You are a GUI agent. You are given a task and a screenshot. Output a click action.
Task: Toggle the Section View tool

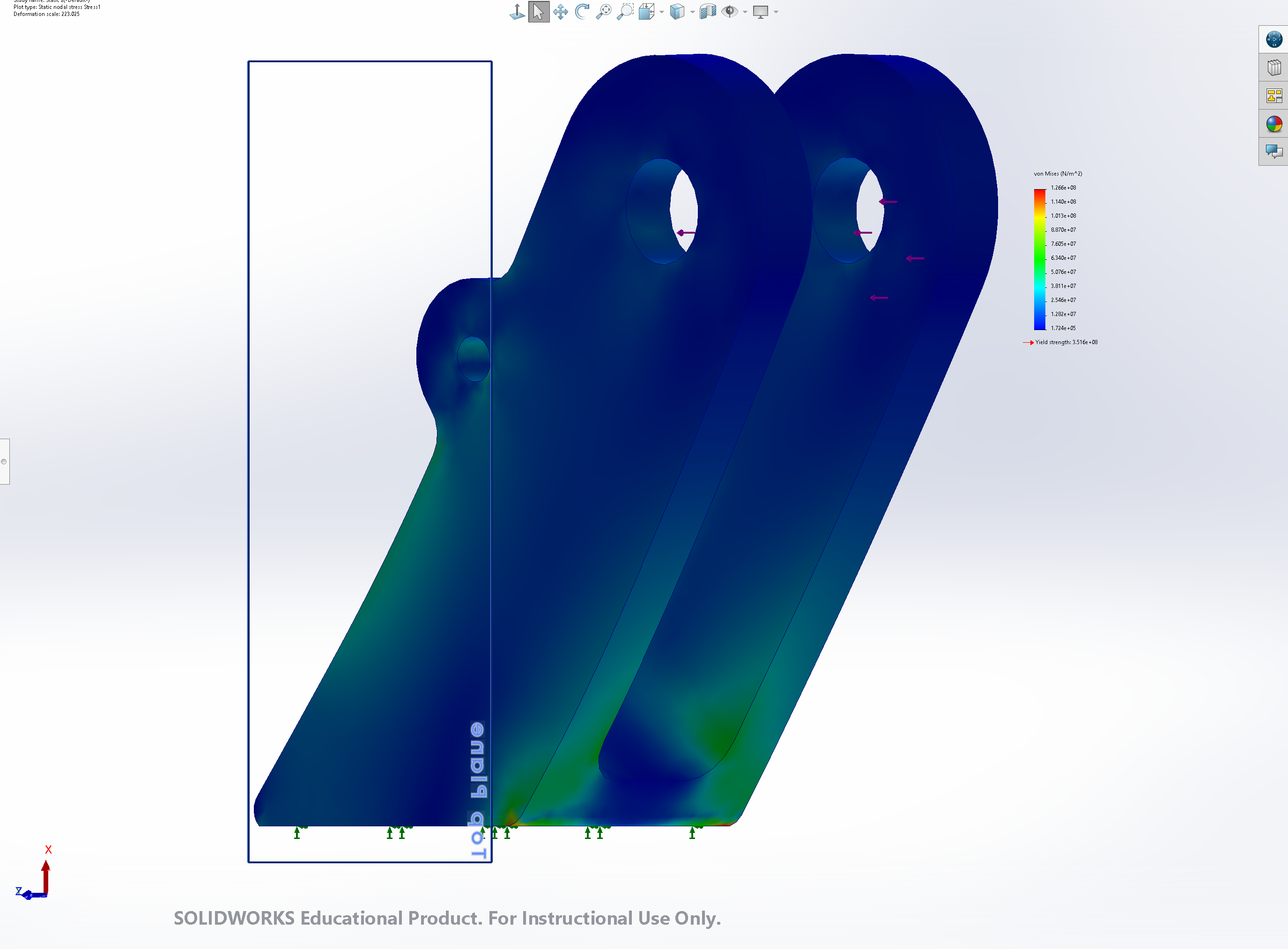pos(708,12)
